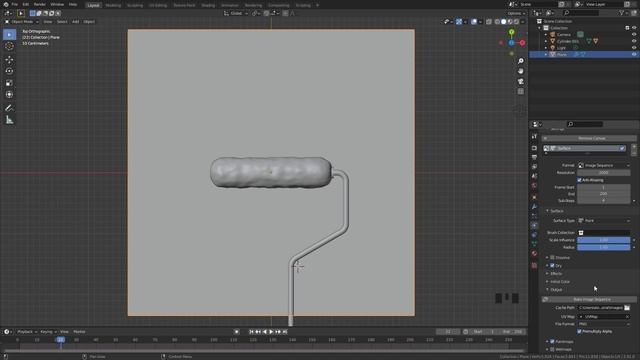Expand the Initial Color panel
640x360 pixels.
[559, 282]
